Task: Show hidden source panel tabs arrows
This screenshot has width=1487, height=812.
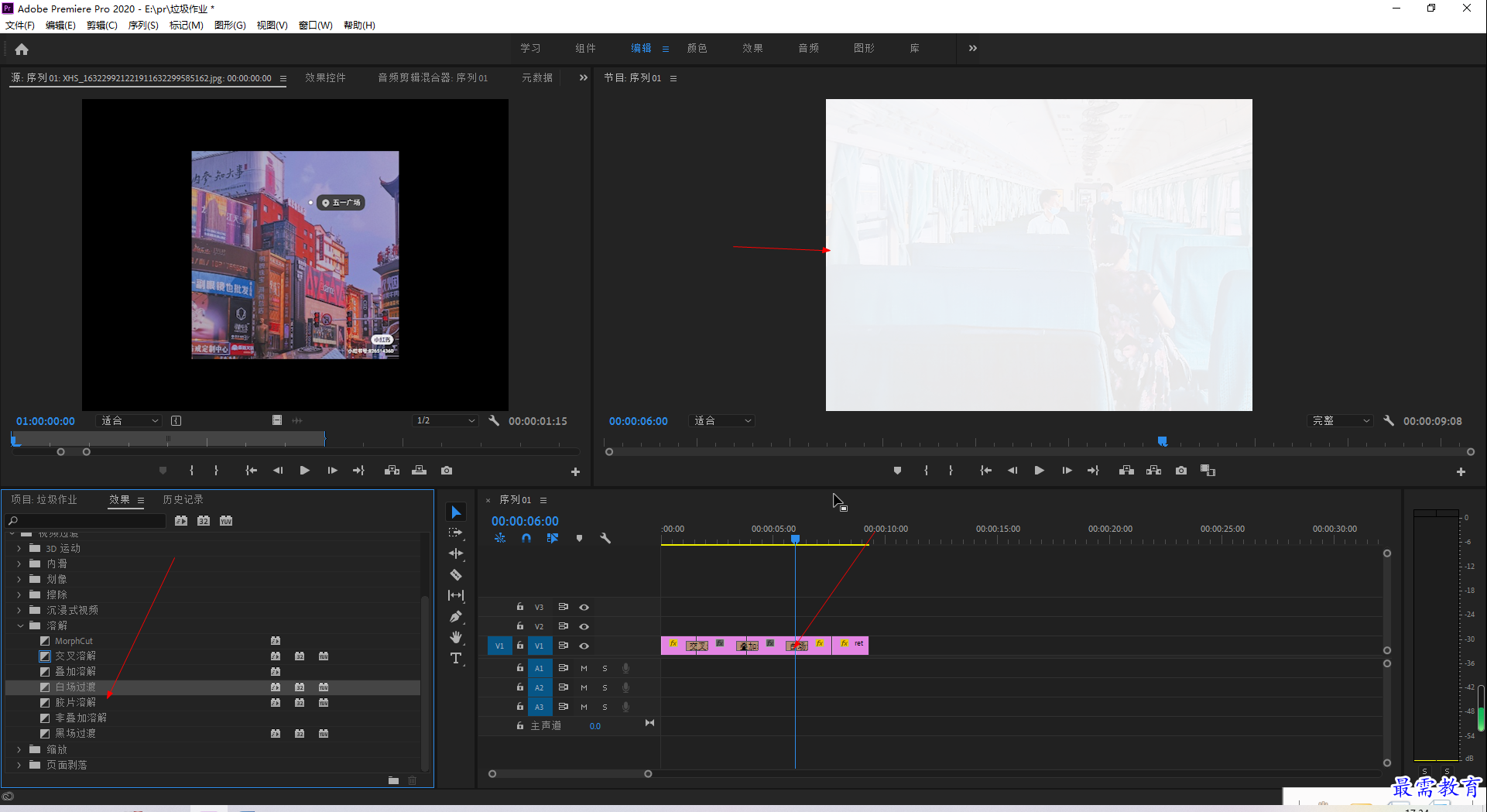Action: [584, 77]
